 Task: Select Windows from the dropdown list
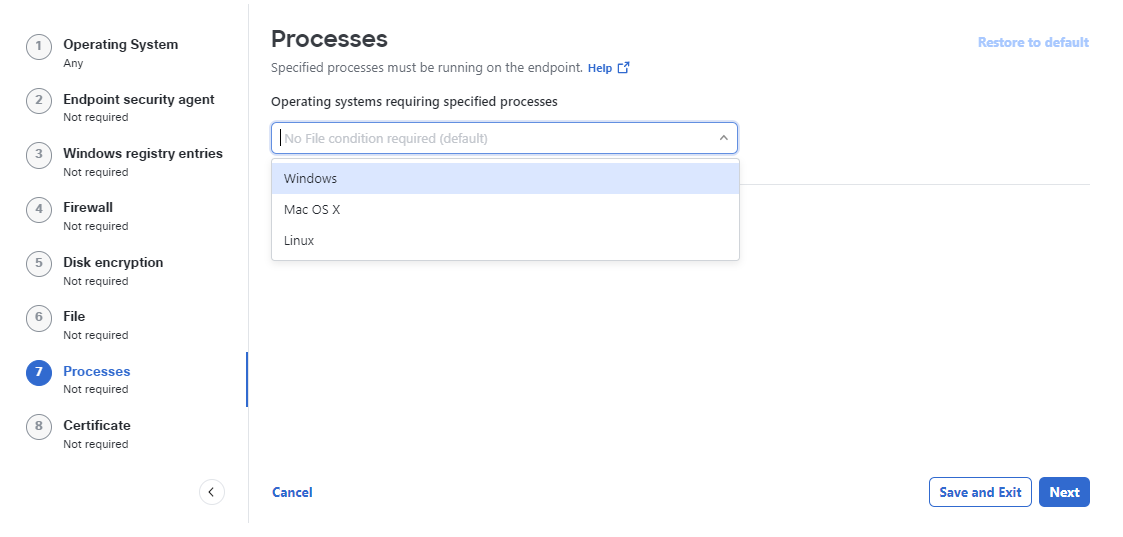pyautogui.click(x=505, y=178)
